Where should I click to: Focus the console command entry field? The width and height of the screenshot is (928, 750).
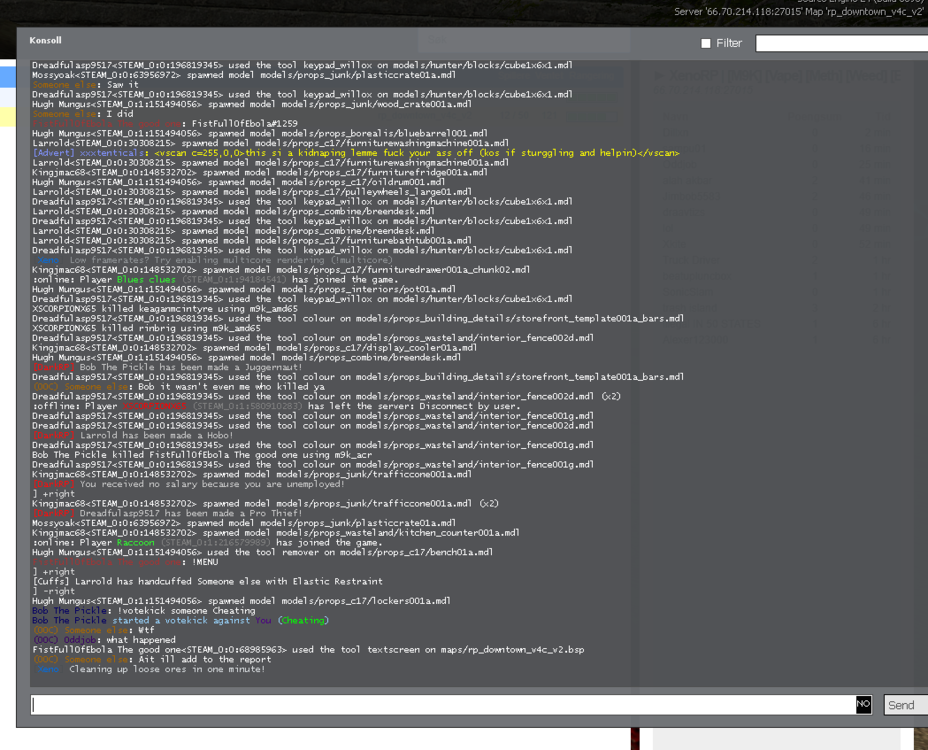[440, 705]
